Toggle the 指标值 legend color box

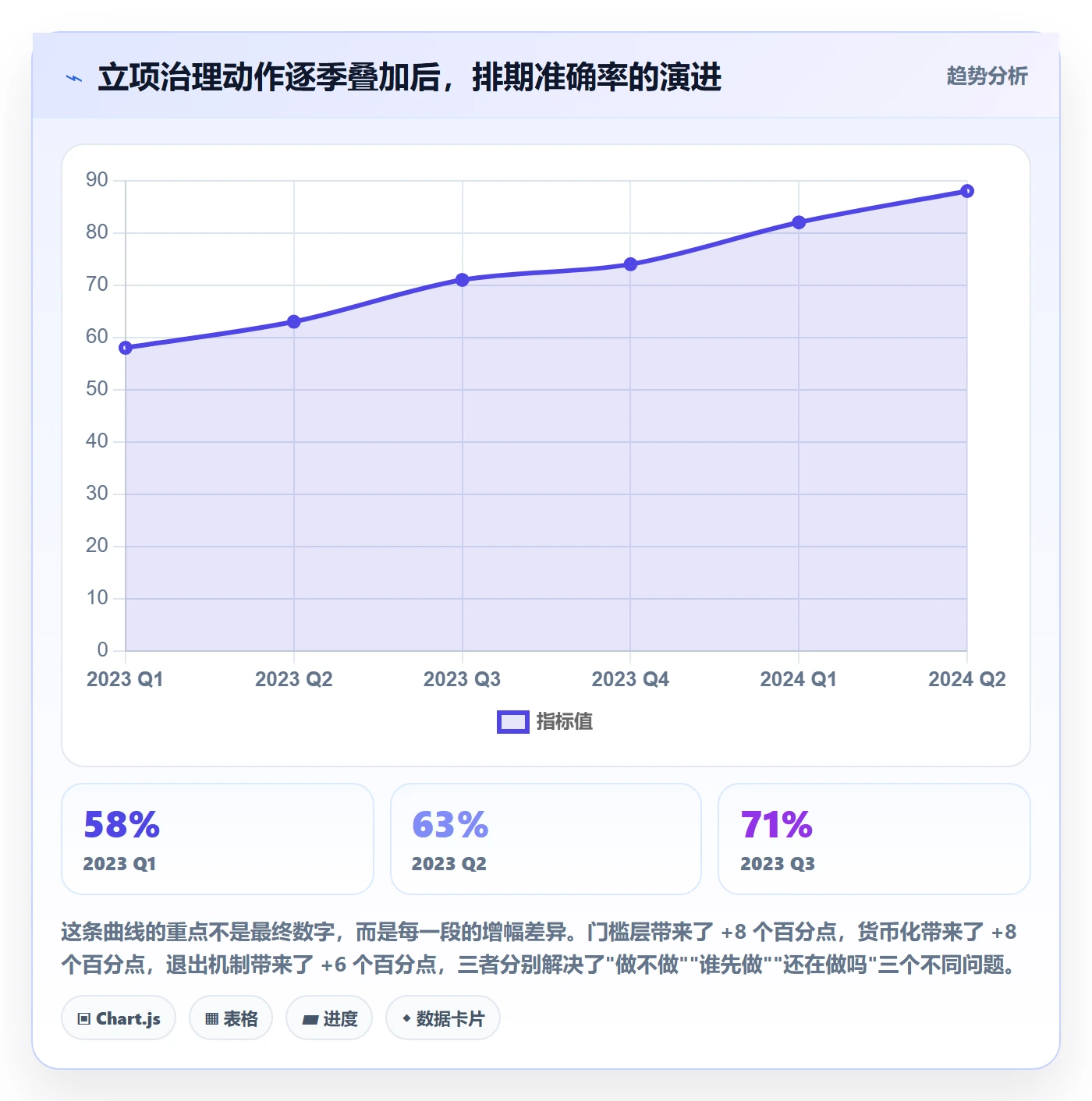[513, 722]
